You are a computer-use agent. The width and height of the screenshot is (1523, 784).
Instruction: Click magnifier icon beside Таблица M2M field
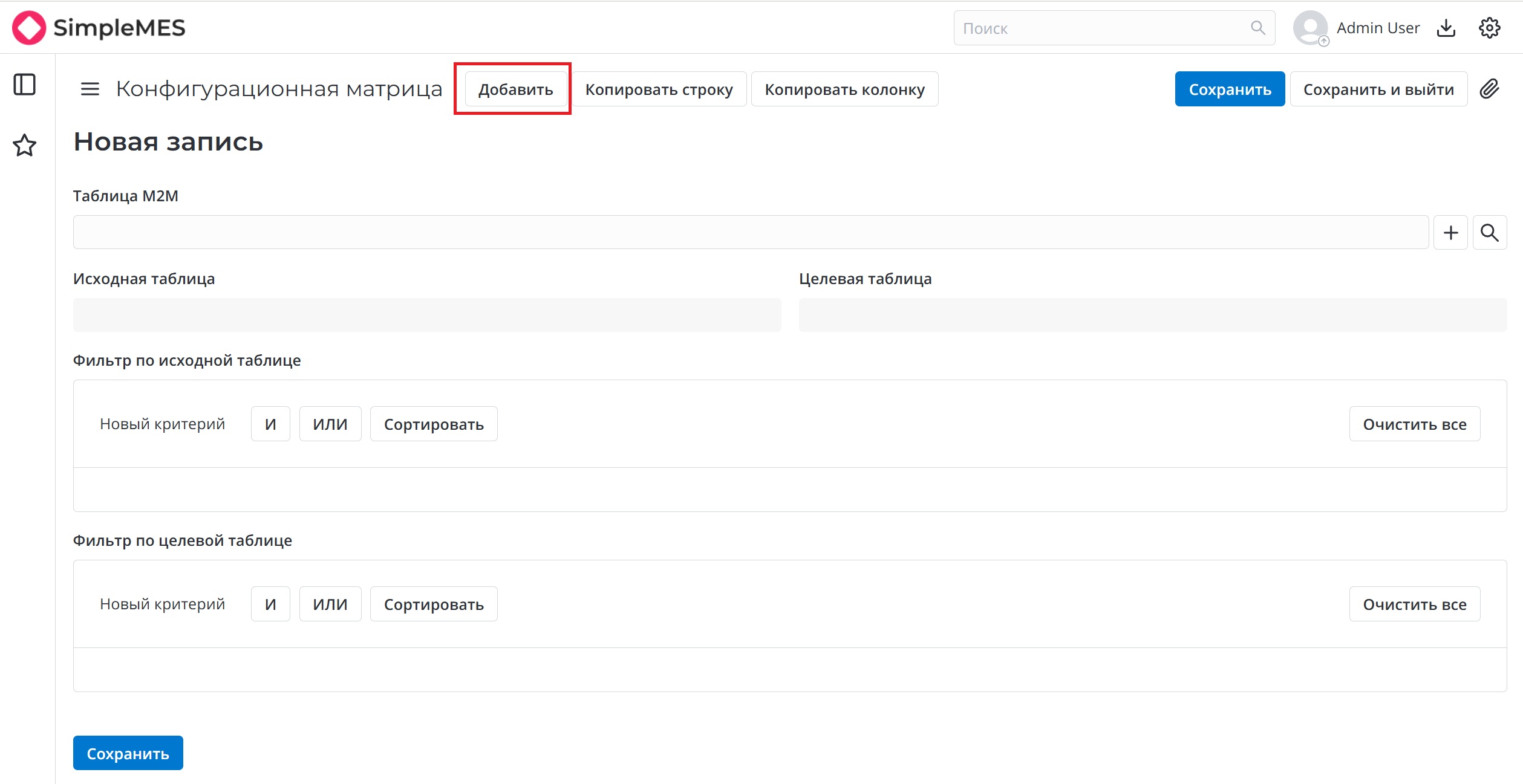coord(1489,233)
